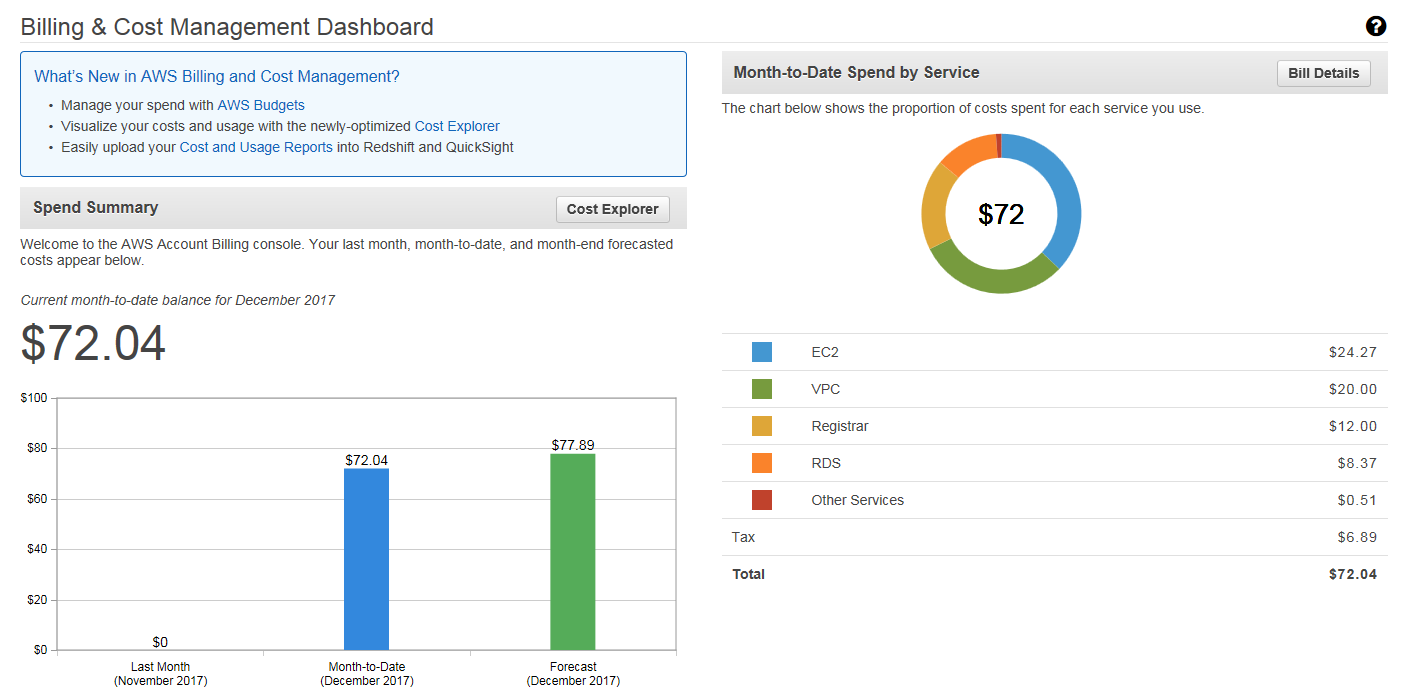Click the What's New in AWS Billing heading
This screenshot has height=698, width=1425.
point(217,77)
